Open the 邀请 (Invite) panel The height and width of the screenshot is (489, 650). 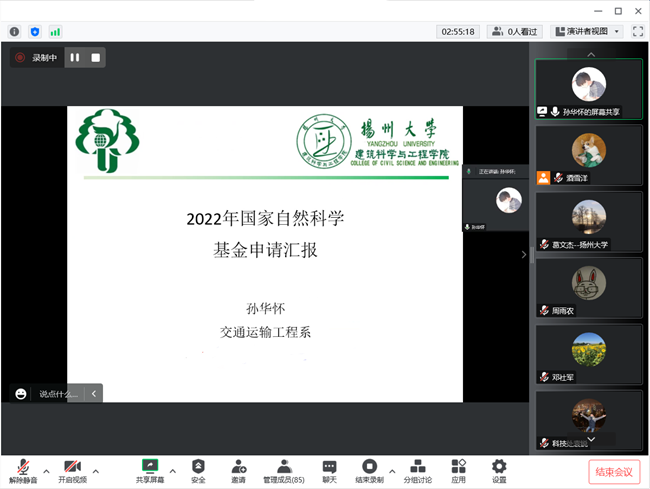coord(239,470)
